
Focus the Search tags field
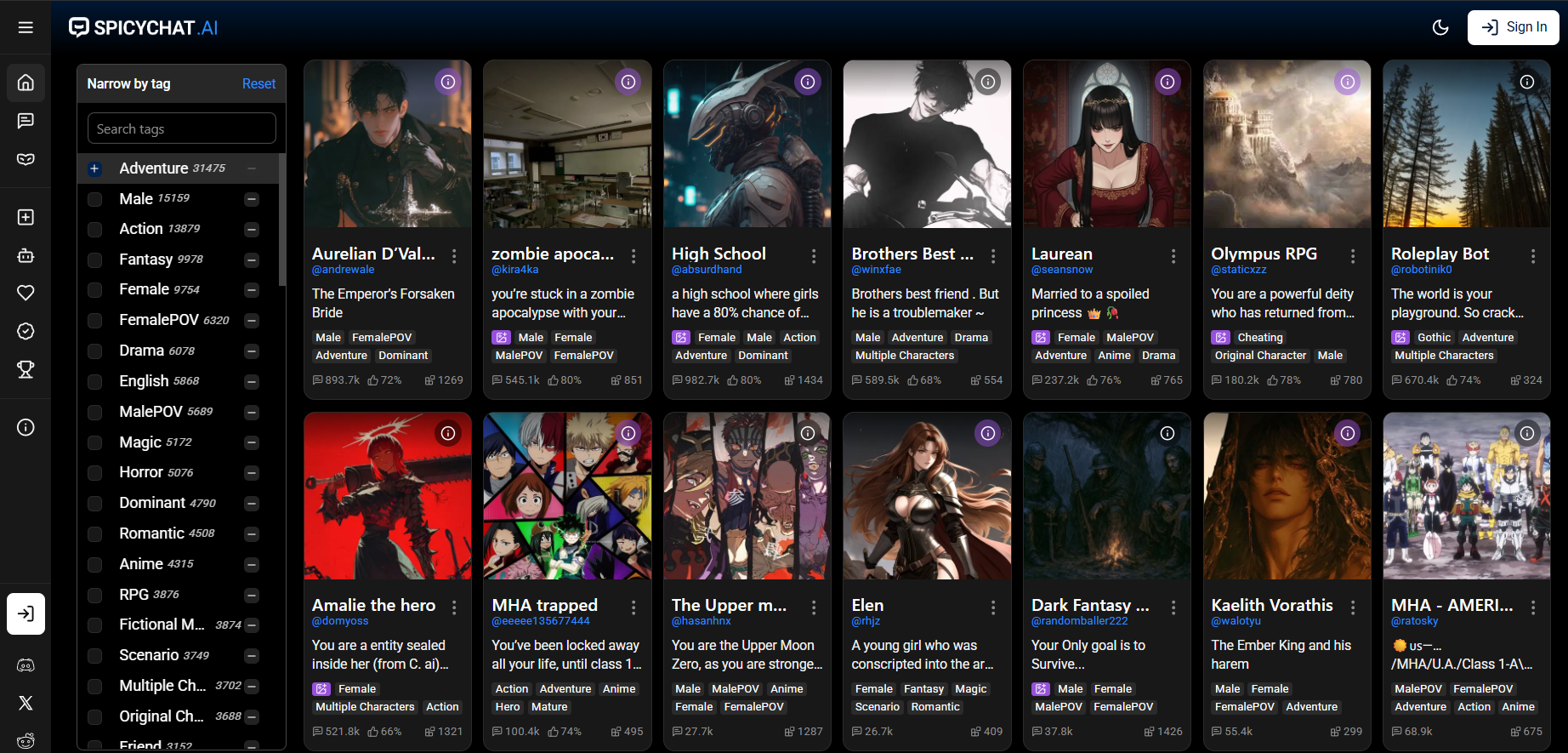pos(182,128)
